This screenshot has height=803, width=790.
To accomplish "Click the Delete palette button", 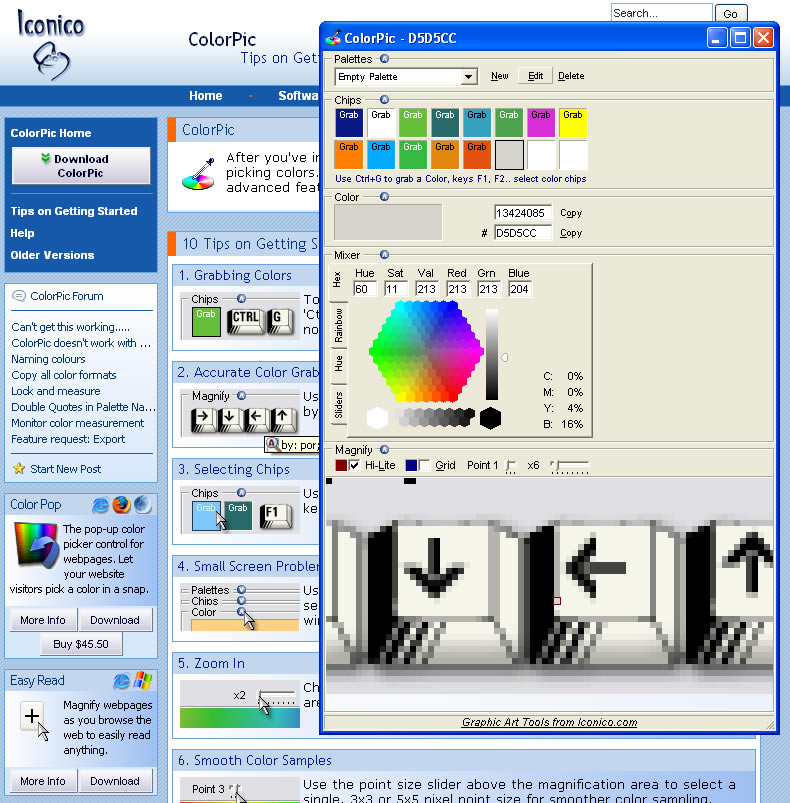I will tap(571, 76).
